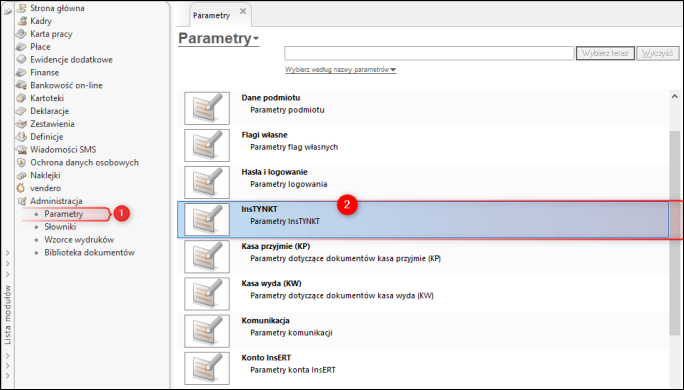The image size is (684, 390).
Task: Close the Parametry tab
Action: (243, 11)
